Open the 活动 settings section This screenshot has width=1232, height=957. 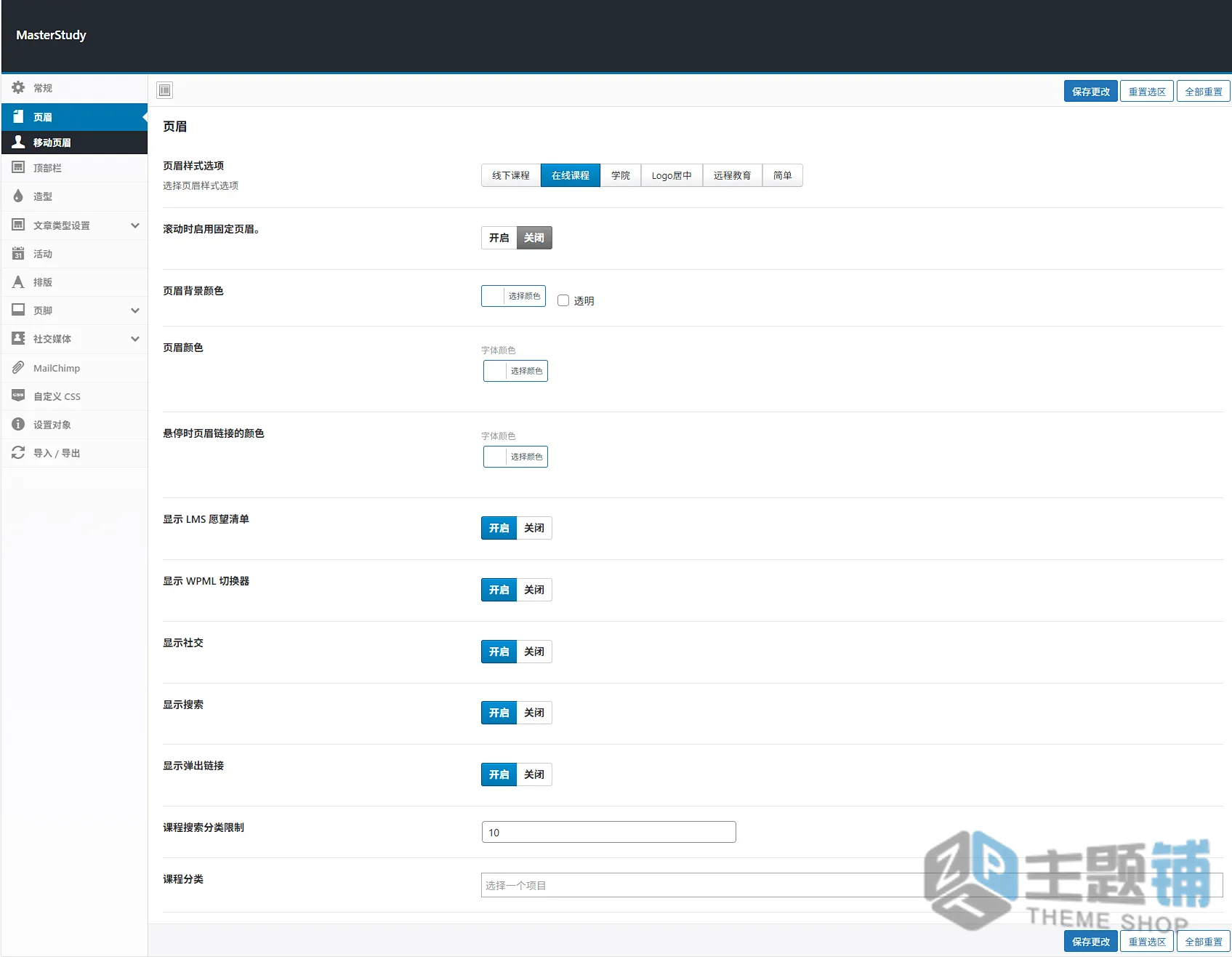point(74,254)
